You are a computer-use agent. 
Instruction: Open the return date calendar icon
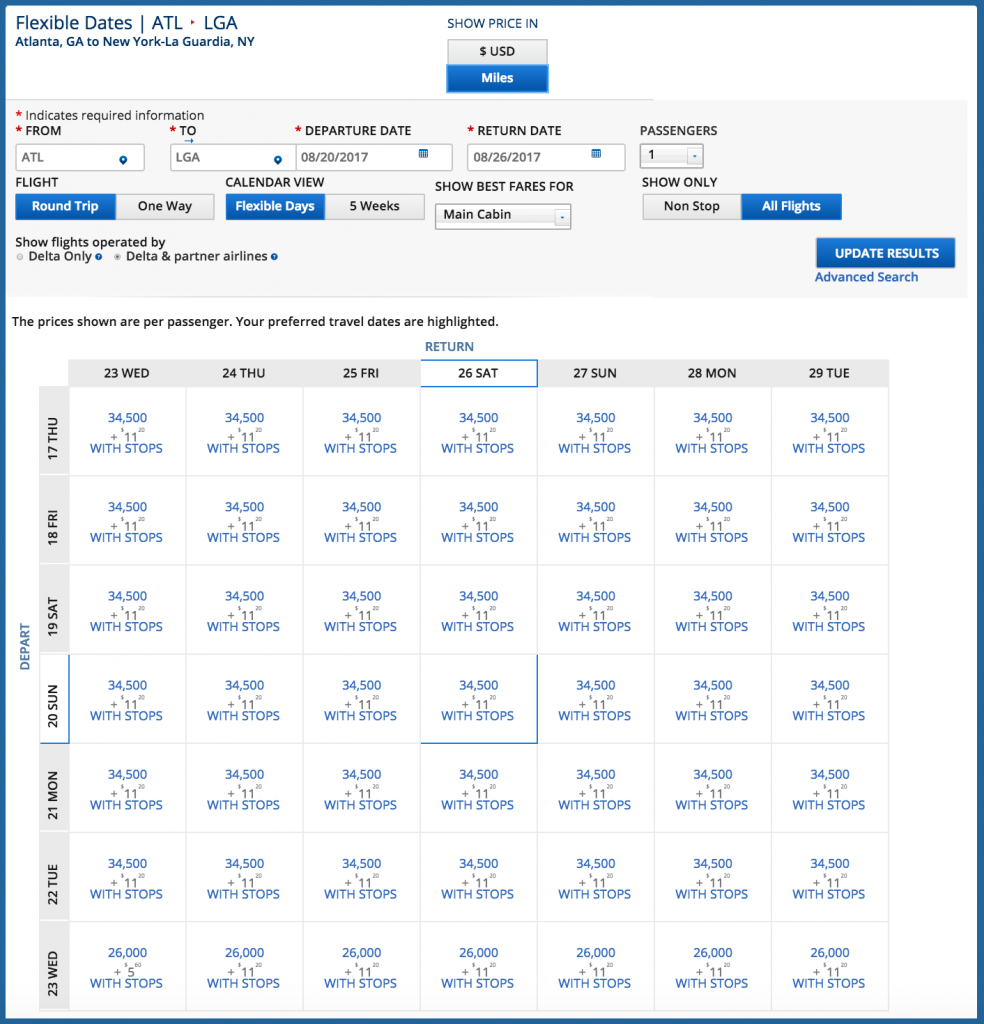(595, 153)
